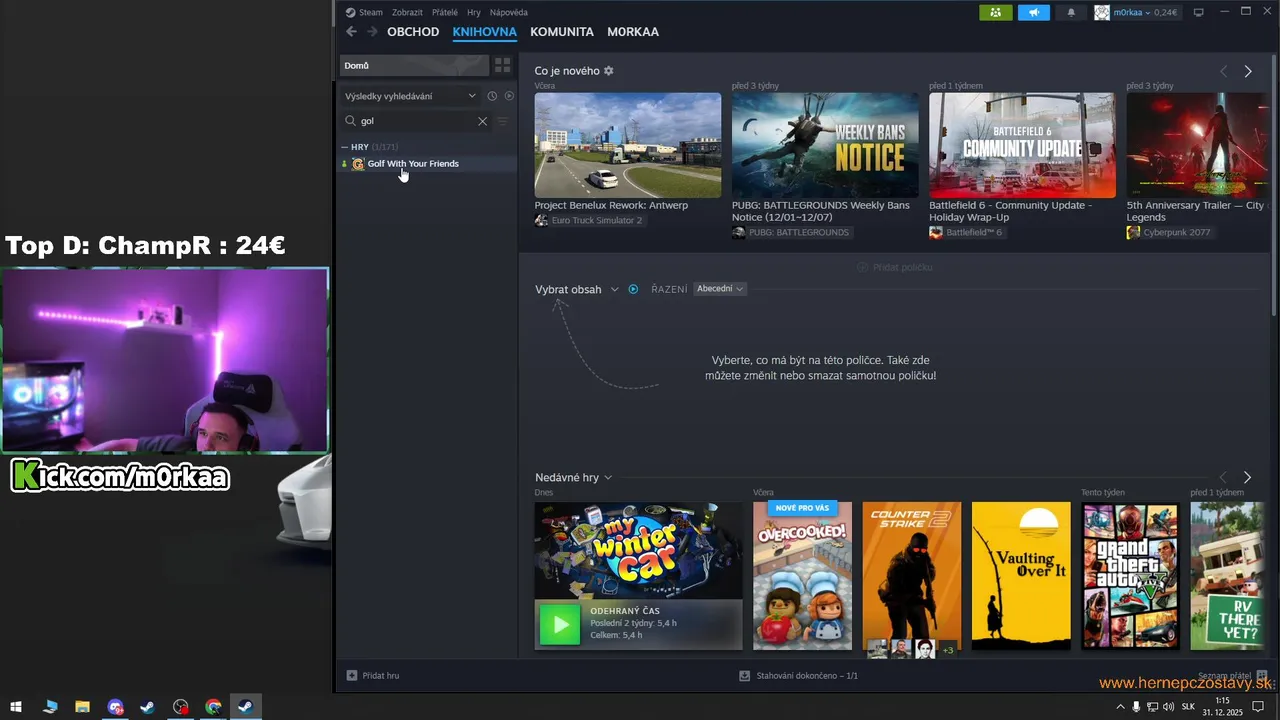Open Stahování dokončeno downloads status
This screenshot has width=1280, height=720.
[x=798, y=675]
